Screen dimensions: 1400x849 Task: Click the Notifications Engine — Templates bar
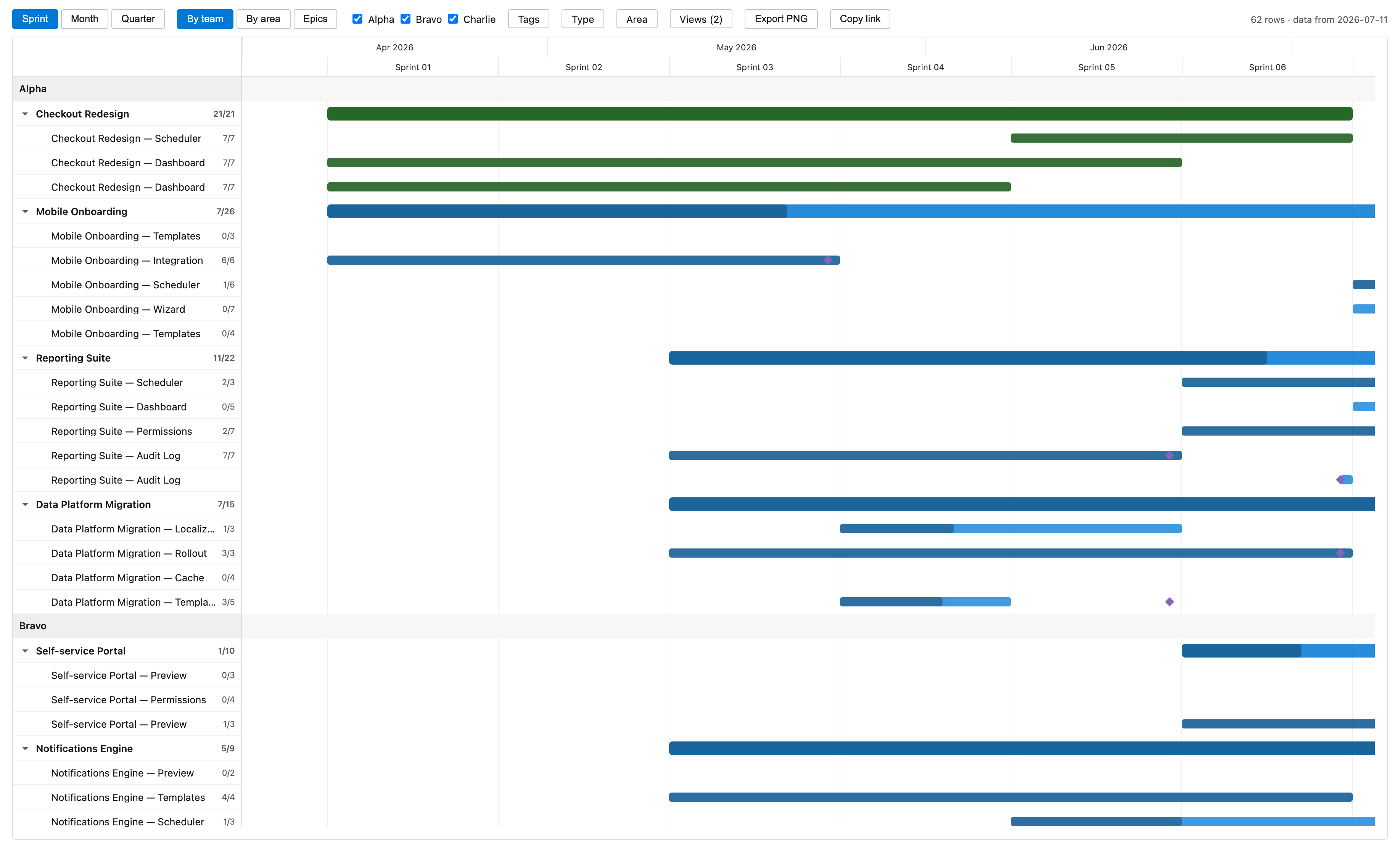(x=1011, y=798)
